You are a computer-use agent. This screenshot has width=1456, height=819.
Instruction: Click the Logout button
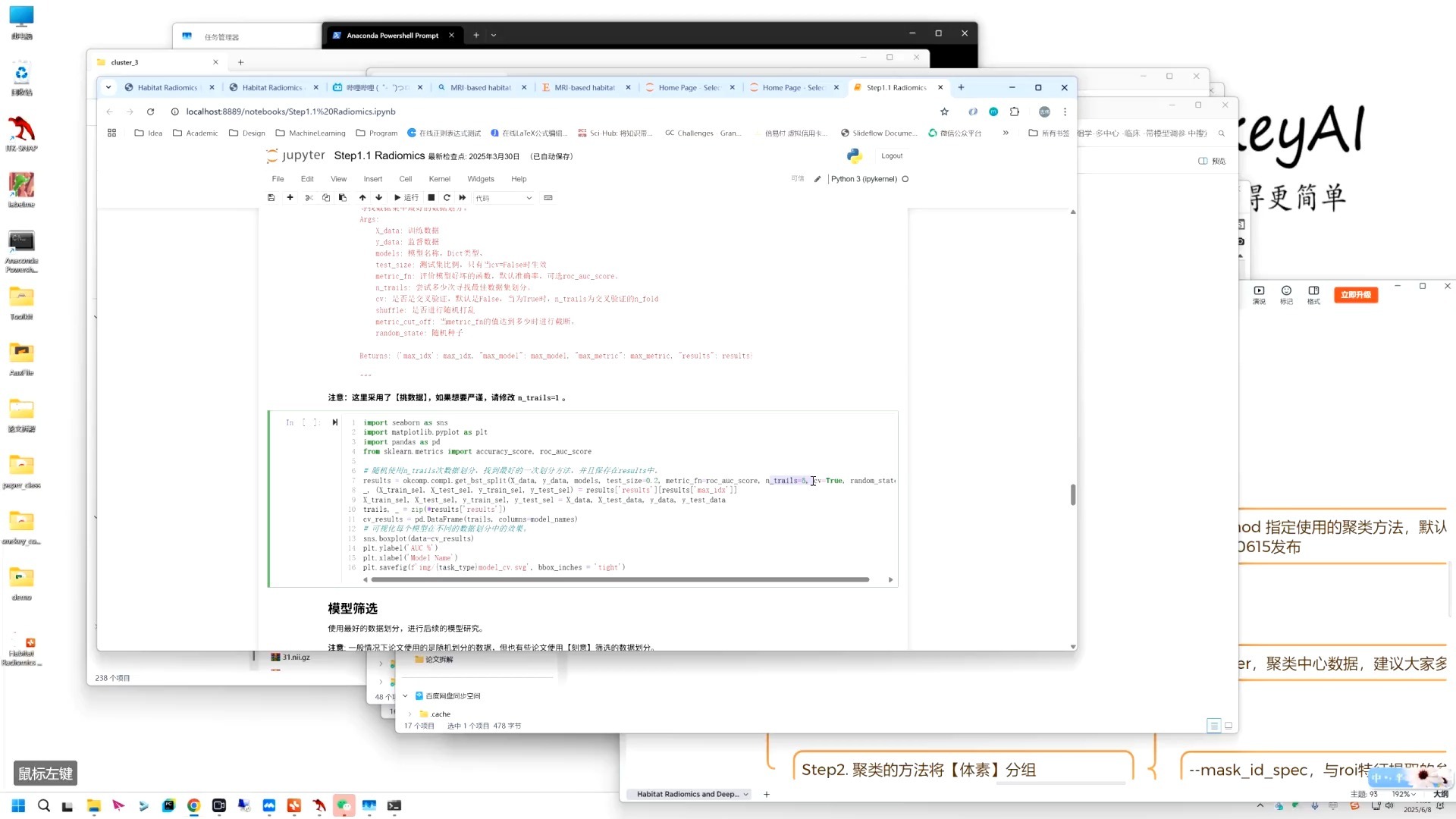click(x=892, y=155)
